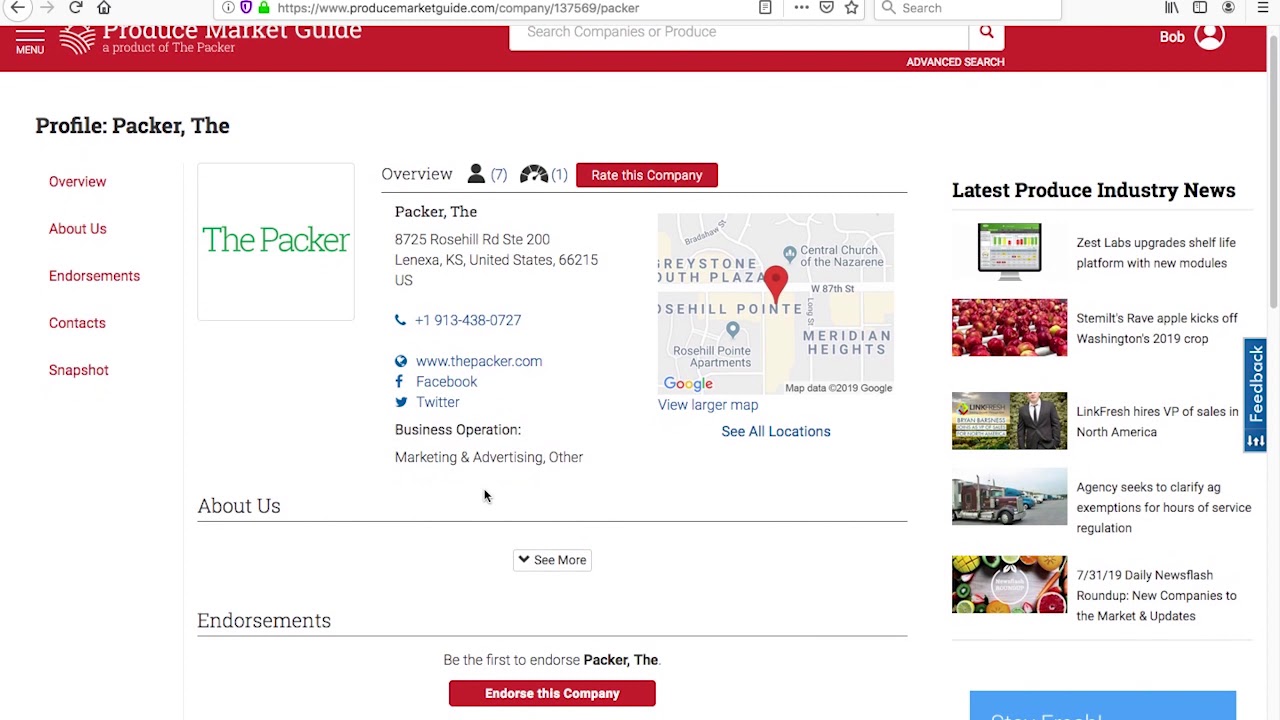Click LinkFresh news thumbnail
Viewport: 1280px width, 720px height.
[x=1009, y=421]
